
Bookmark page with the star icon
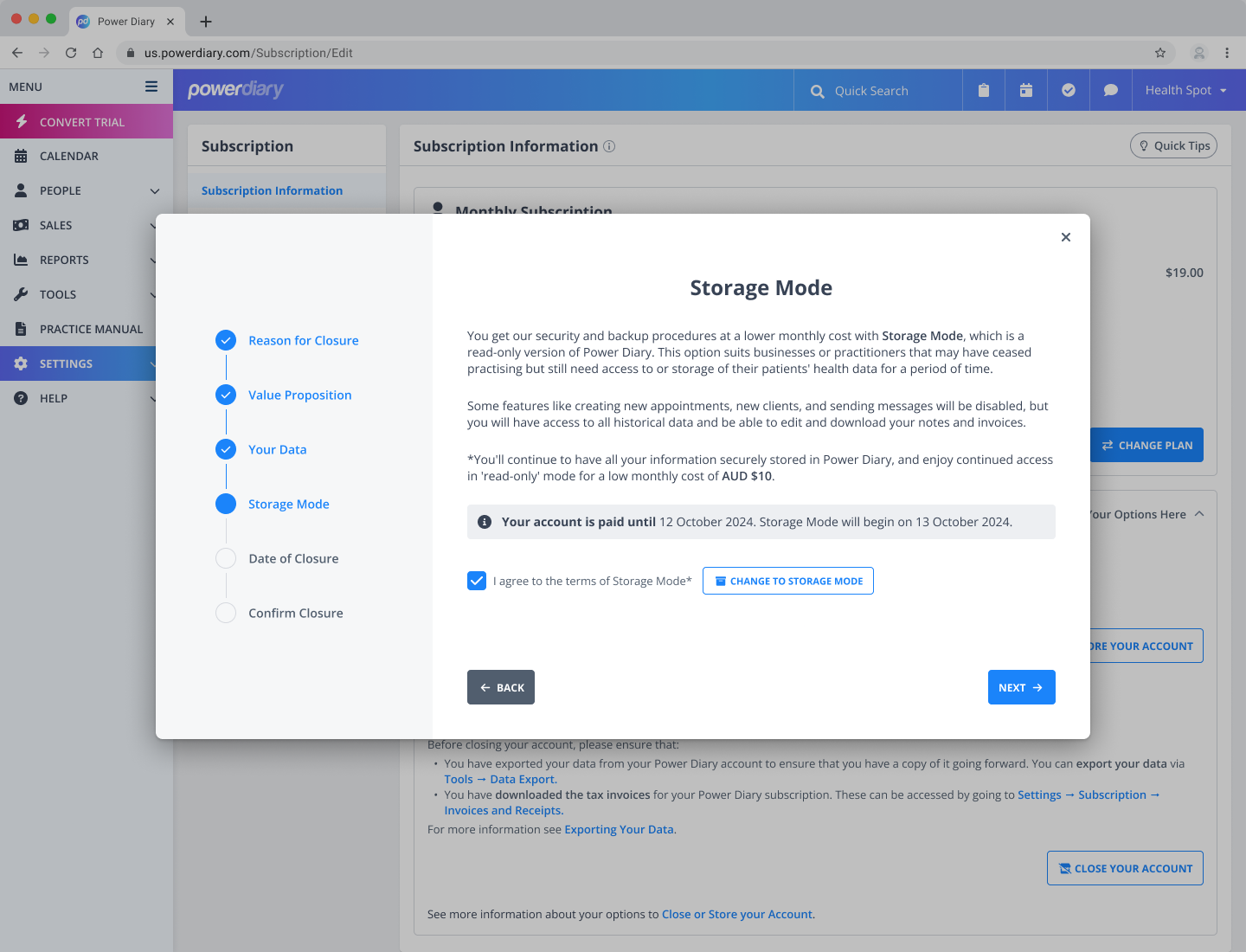click(x=1160, y=53)
